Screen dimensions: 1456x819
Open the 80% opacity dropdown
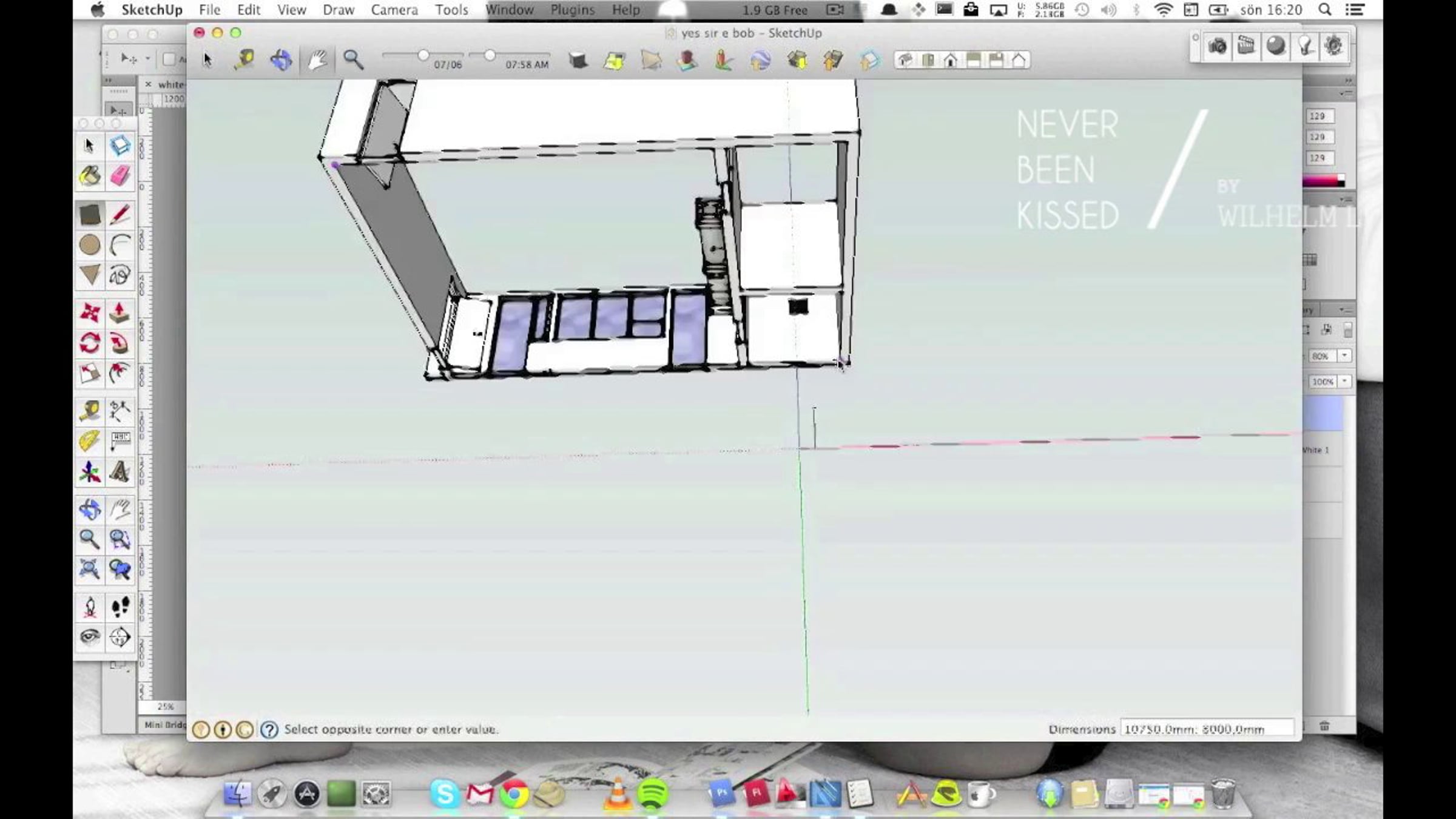click(x=1344, y=356)
